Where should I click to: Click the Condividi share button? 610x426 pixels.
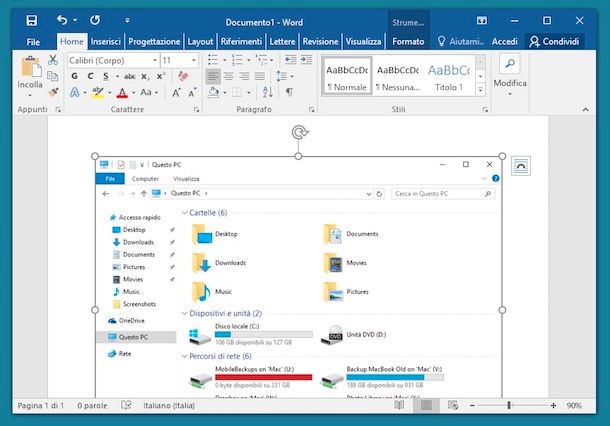click(554, 42)
